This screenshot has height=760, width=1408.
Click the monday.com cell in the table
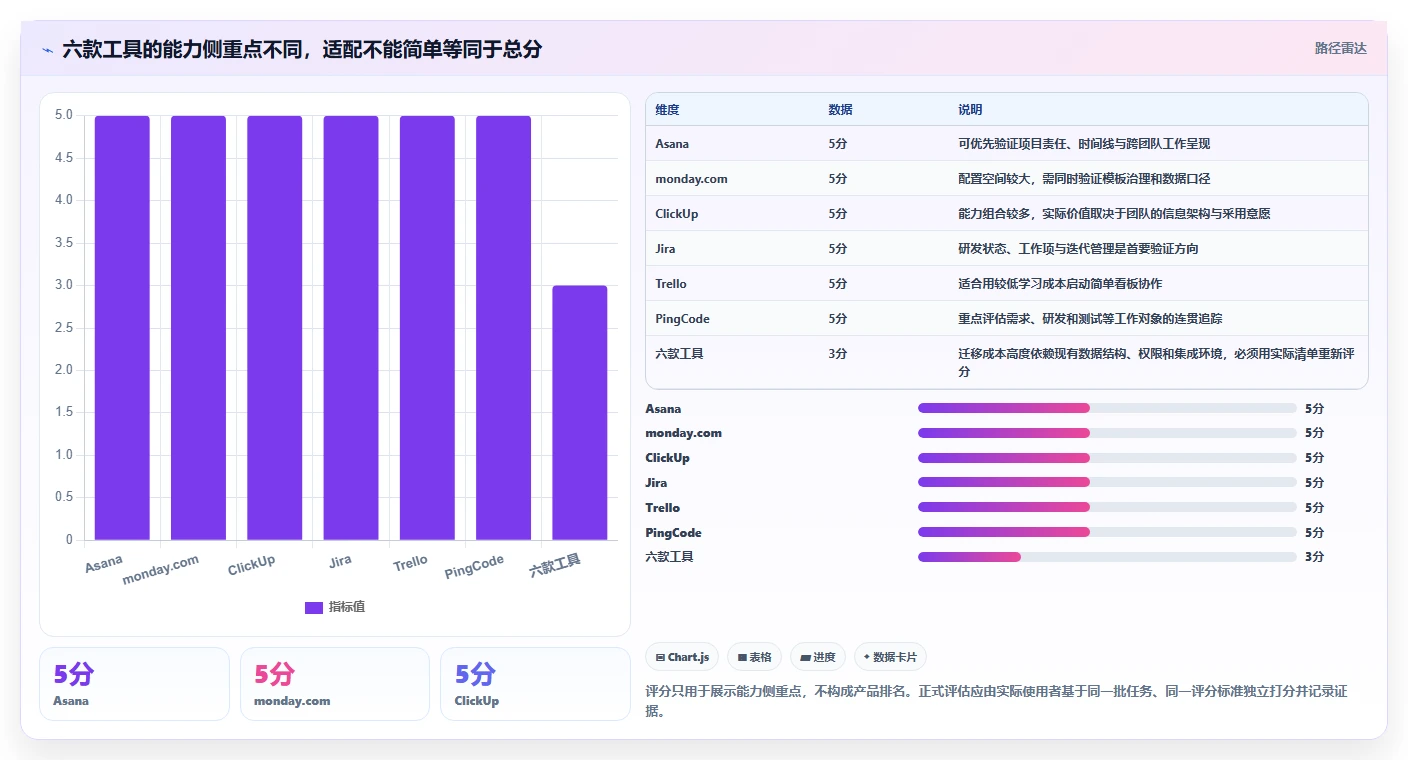[691, 179]
